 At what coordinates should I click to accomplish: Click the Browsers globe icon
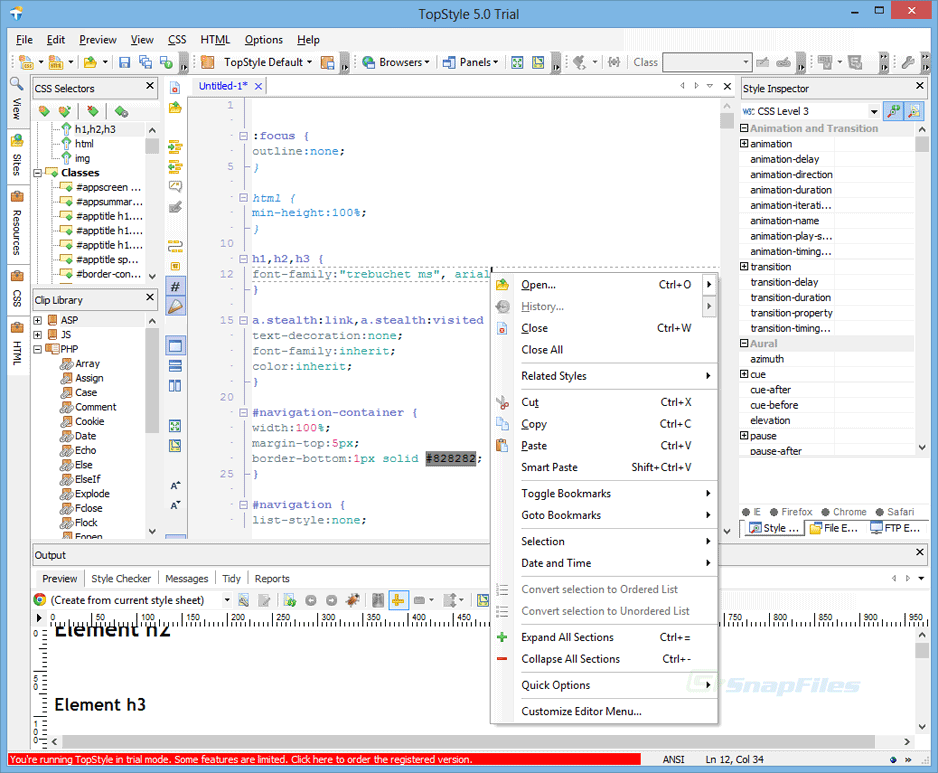pos(368,62)
